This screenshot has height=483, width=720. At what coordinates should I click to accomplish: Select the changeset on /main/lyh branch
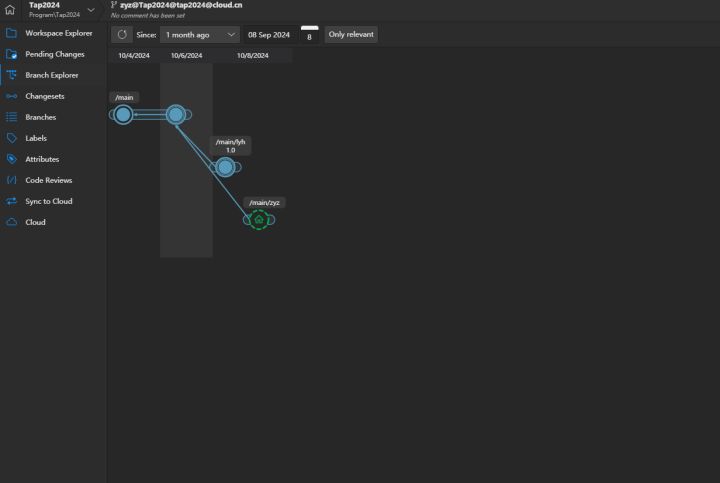[x=225, y=167]
